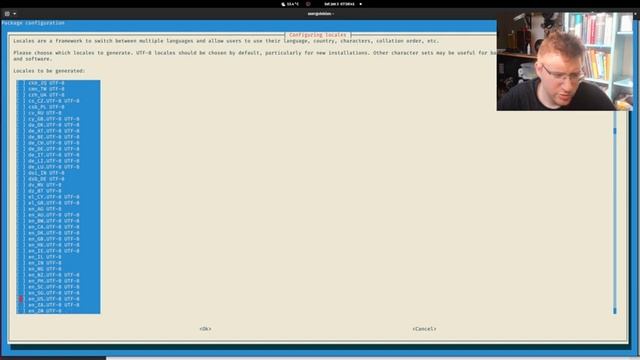
Task: Click the weather temperature indicator in top bar
Action: tap(290, 4)
